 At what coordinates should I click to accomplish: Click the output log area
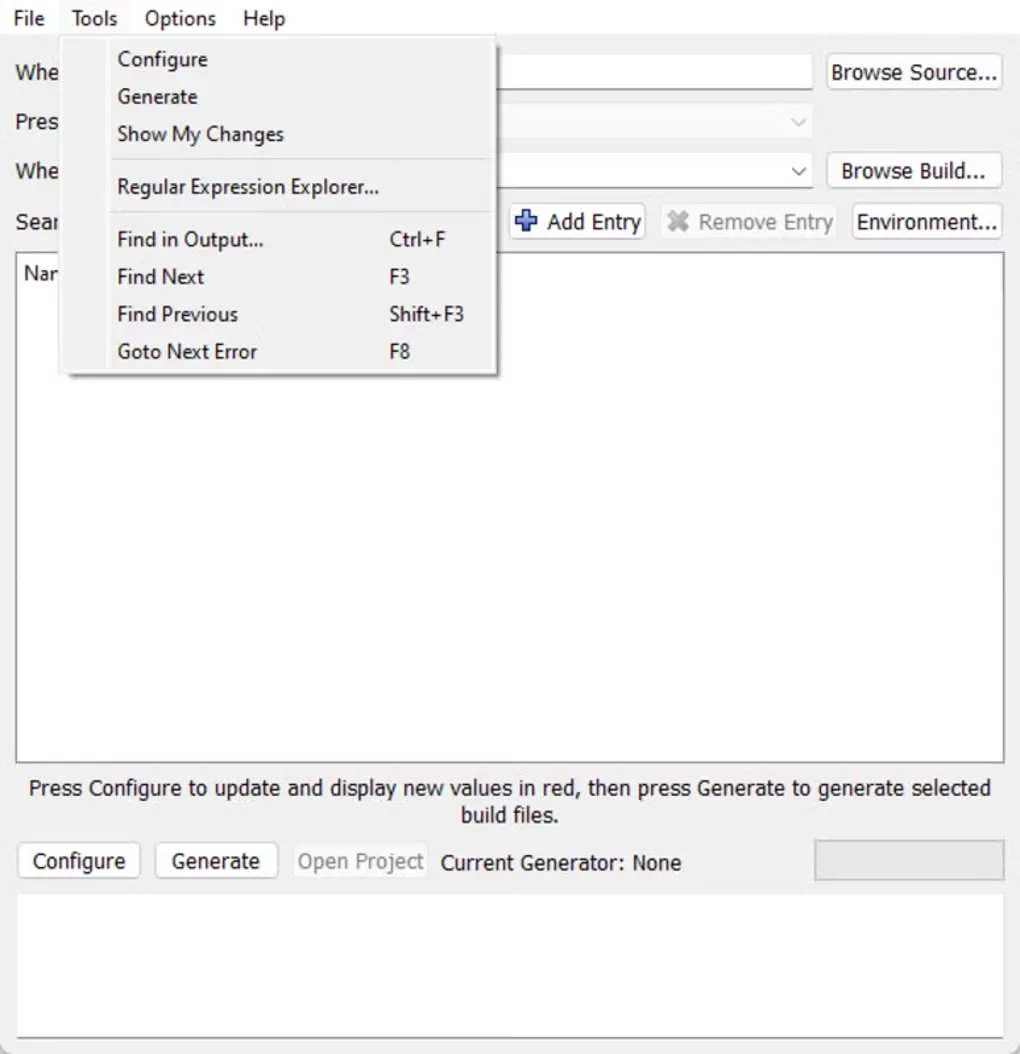point(510,965)
